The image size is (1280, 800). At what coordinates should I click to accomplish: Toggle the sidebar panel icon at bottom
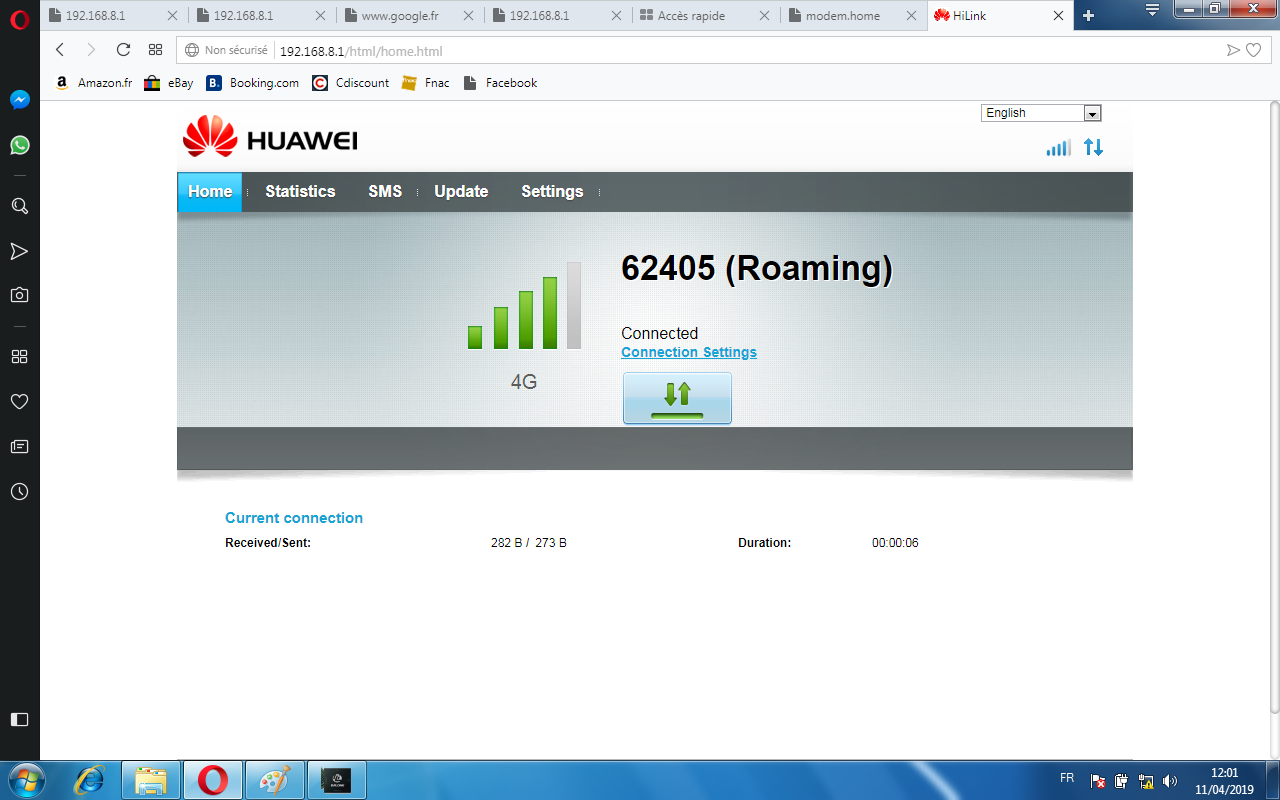pyautogui.click(x=19, y=719)
